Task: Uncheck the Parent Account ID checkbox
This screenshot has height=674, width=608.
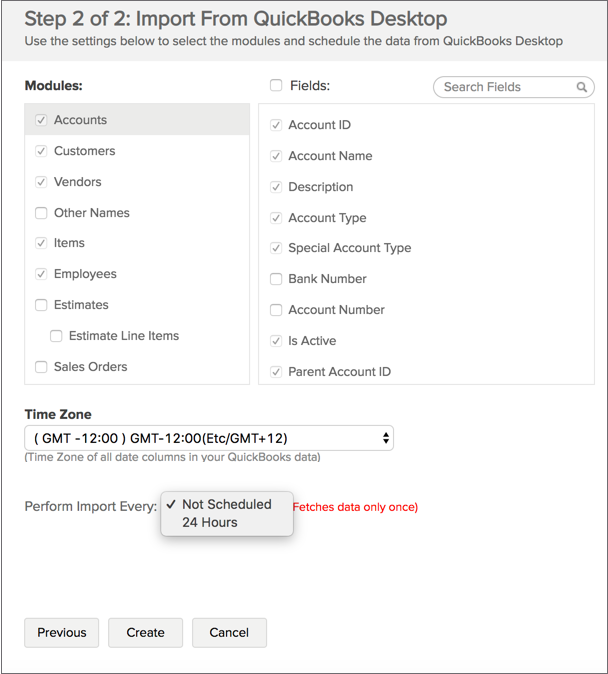Action: (x=276, y=372)
